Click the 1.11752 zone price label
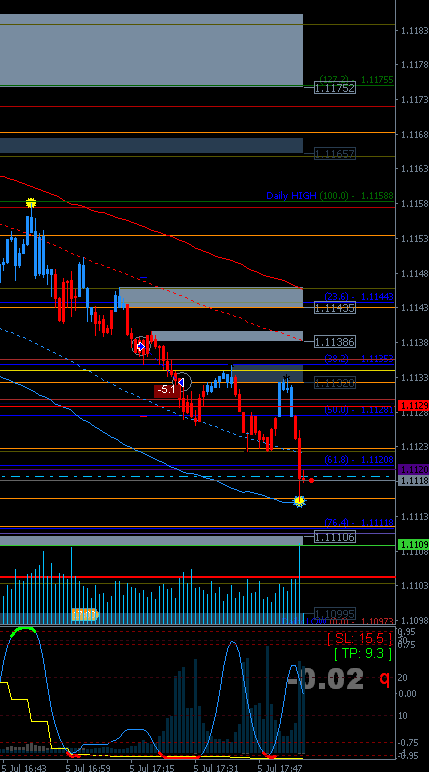 [x=334, y=88]
